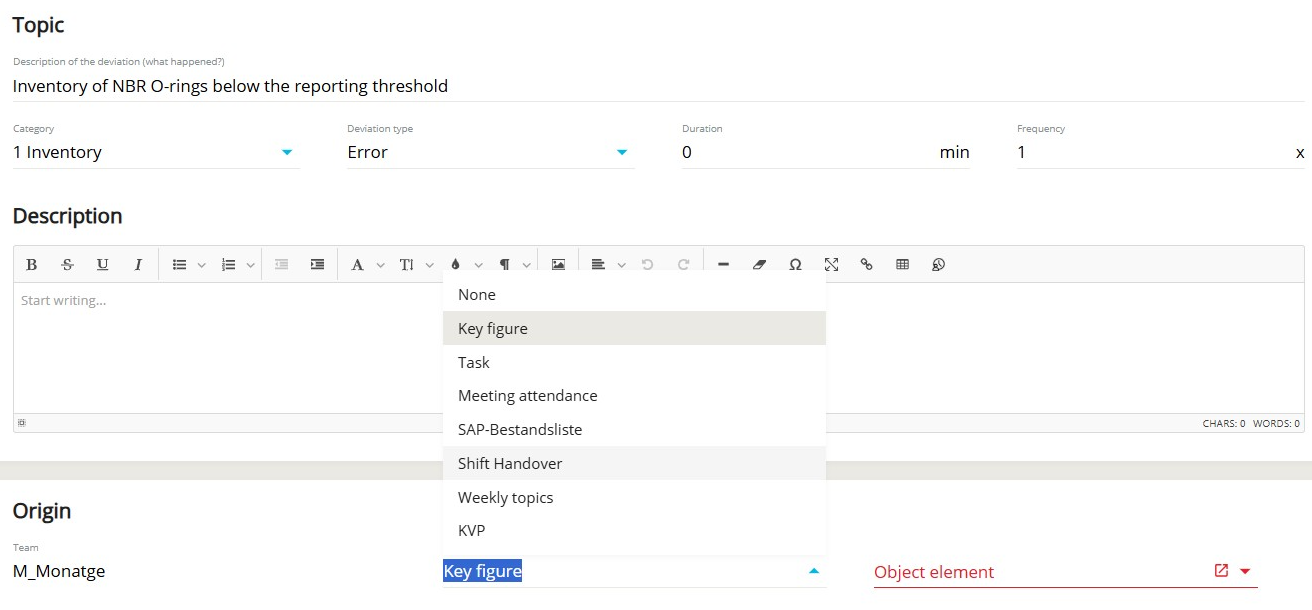Undo the last edit
The height and width of the screenshot is (610, 1312).
(x=648, y=265)
